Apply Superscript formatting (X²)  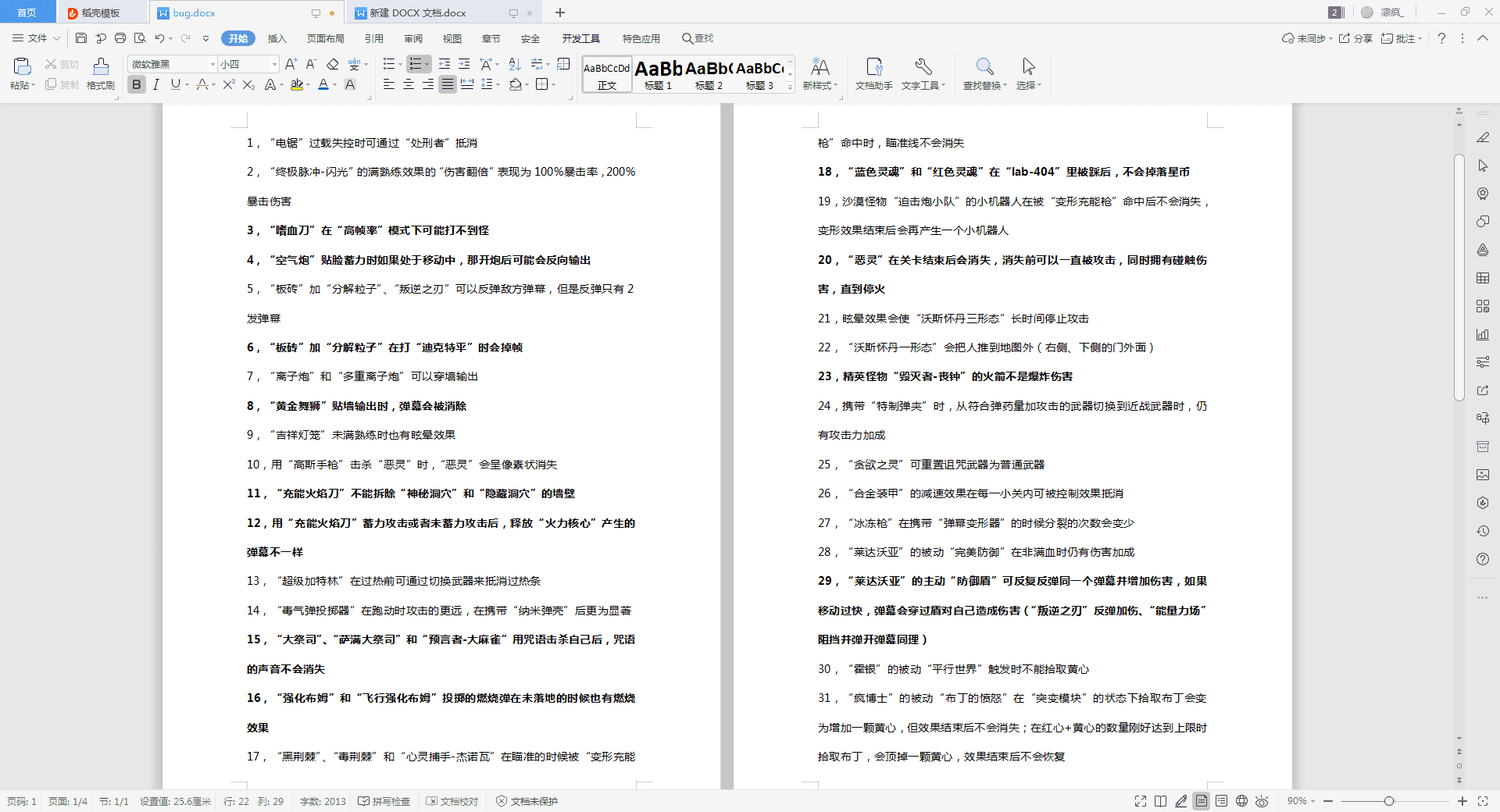click(228, 84)
